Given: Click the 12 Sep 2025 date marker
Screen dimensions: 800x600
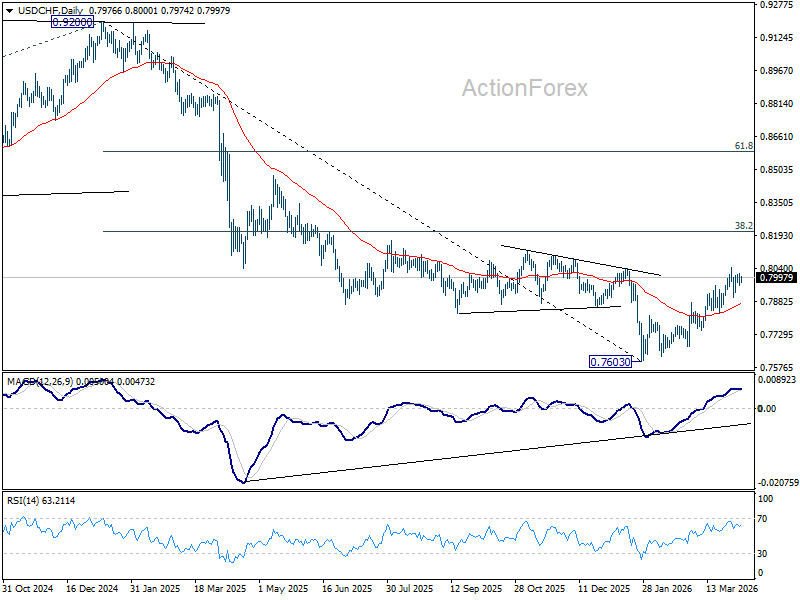Looking at the screenshot, I should (477, 588).
